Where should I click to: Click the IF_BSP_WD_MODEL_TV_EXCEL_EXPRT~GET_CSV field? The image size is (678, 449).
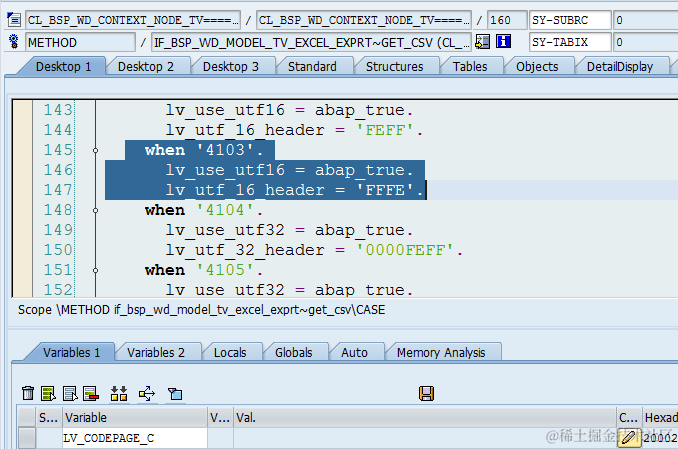point(311,42)
